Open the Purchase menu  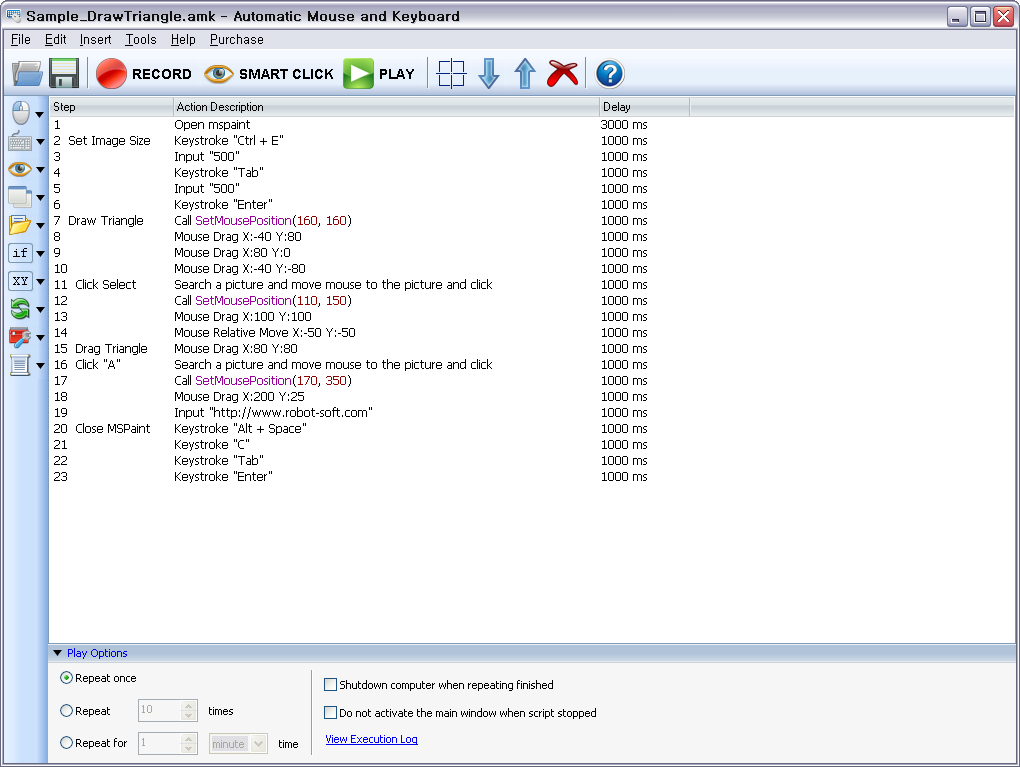pos(237,40)
